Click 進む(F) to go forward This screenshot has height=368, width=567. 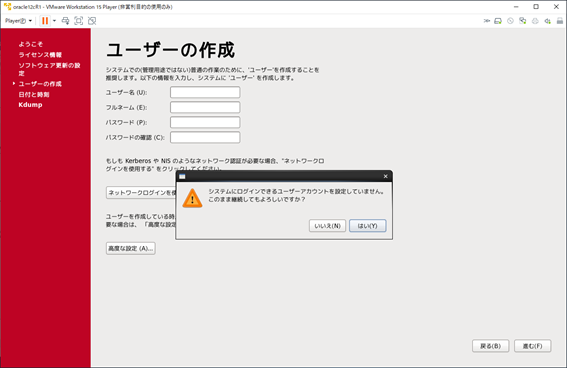point(533,346)
